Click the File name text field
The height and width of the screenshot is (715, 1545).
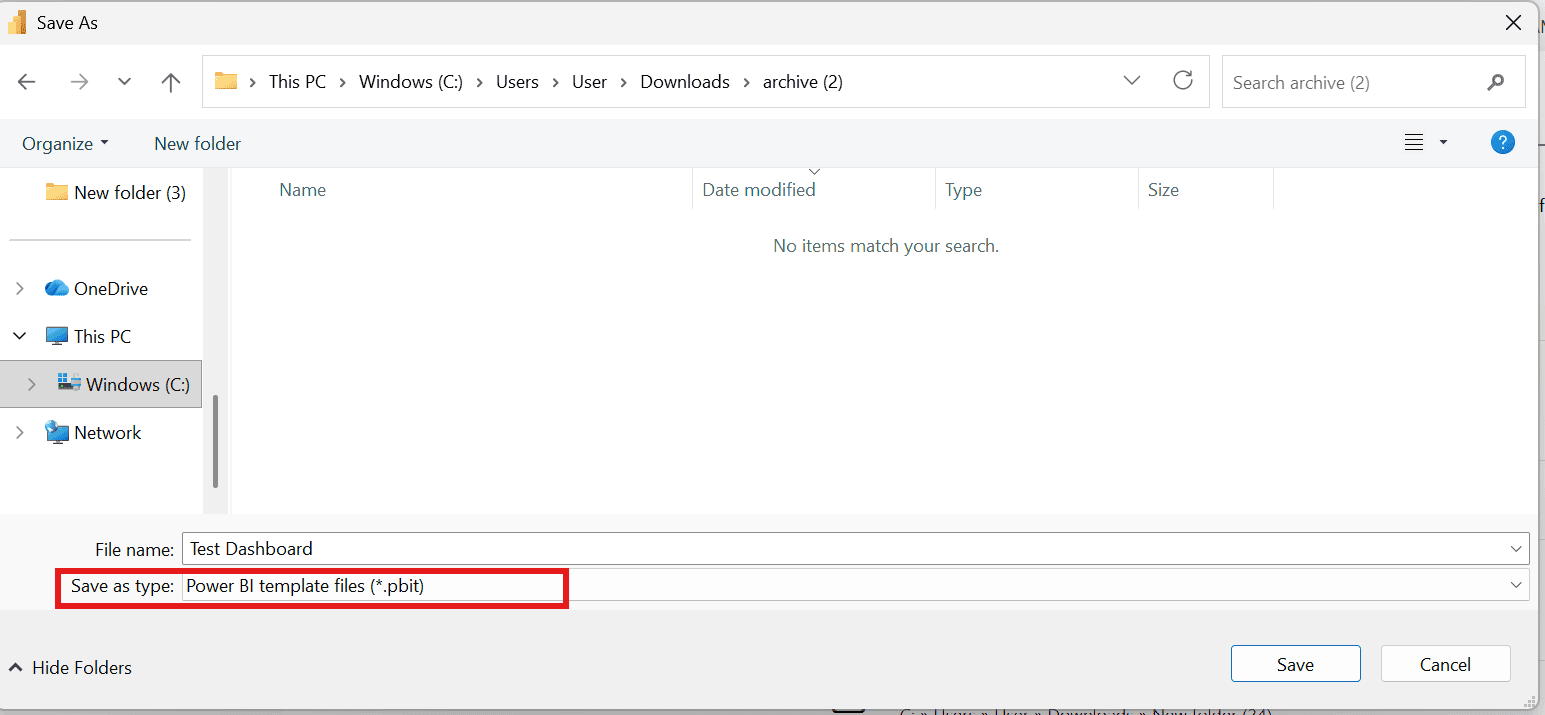pyautogui.click(x=840, y=548)
